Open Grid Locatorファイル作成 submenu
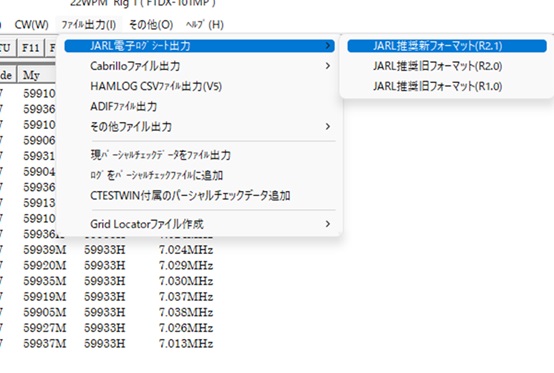554x373 pixels. (x=199, y=224)
